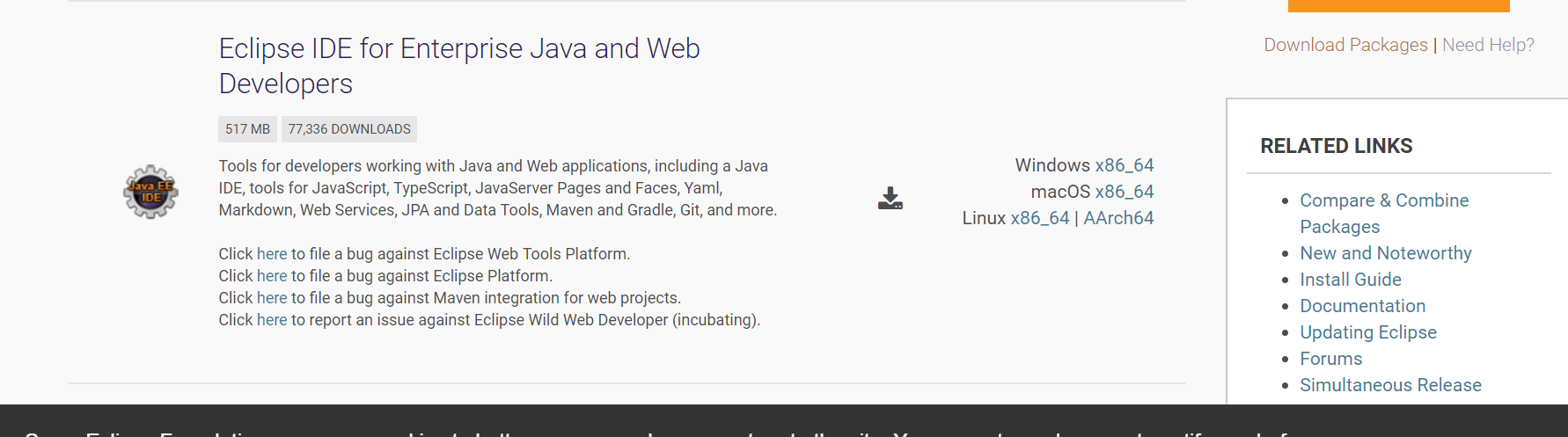Viewport: 1568px width, 437px height.
Task: Open New and Noteworthy link
Action: pos(1386,253)
